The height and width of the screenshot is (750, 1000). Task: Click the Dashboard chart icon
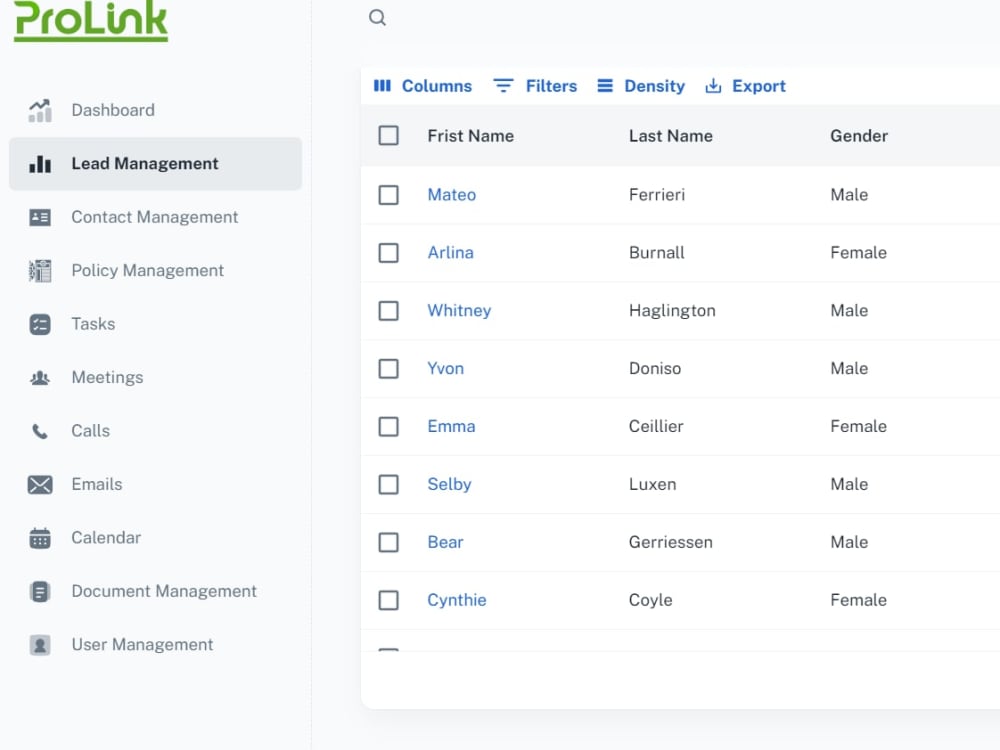tap(40, 110)
